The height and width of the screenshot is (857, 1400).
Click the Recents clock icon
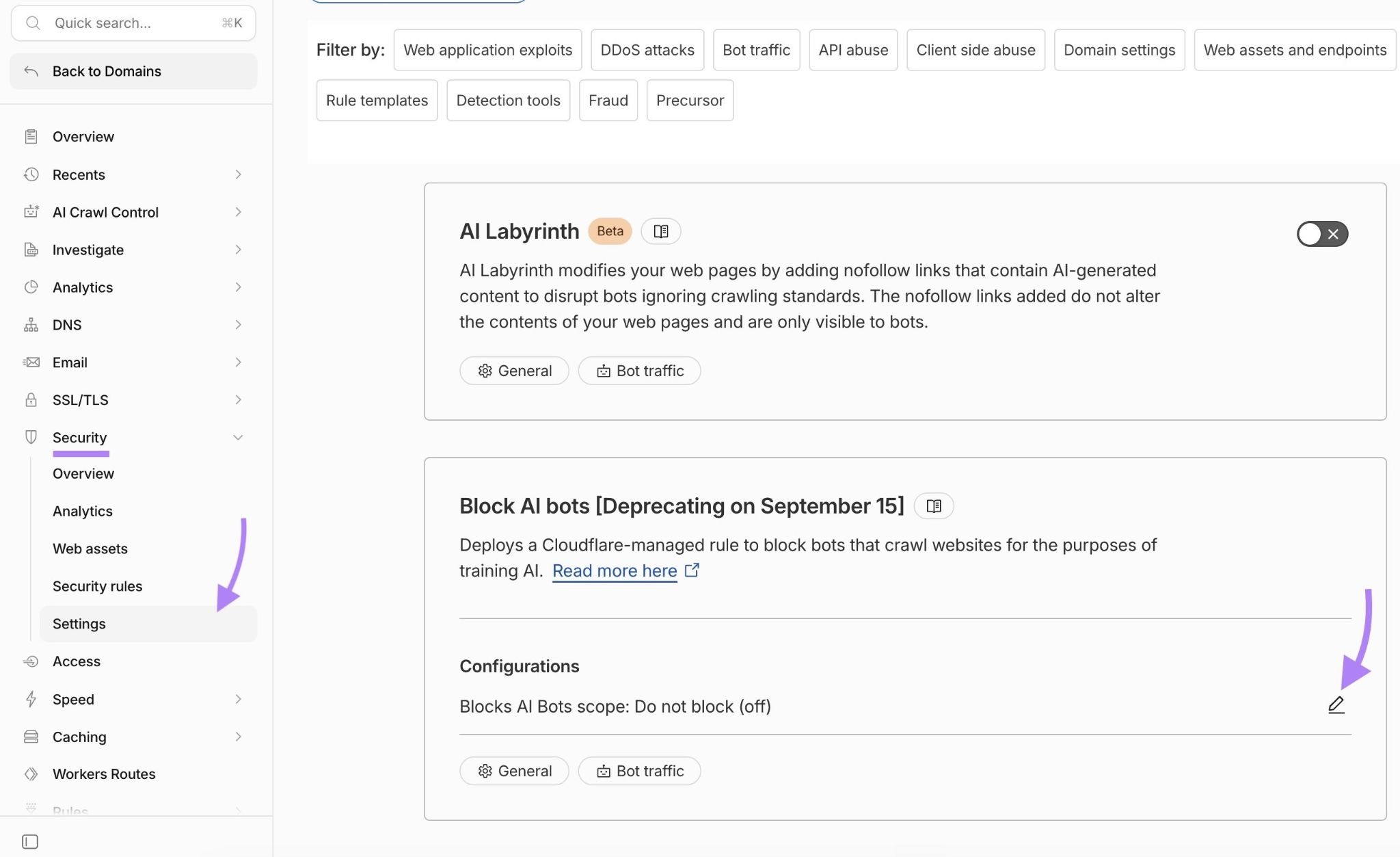[31, 174]
